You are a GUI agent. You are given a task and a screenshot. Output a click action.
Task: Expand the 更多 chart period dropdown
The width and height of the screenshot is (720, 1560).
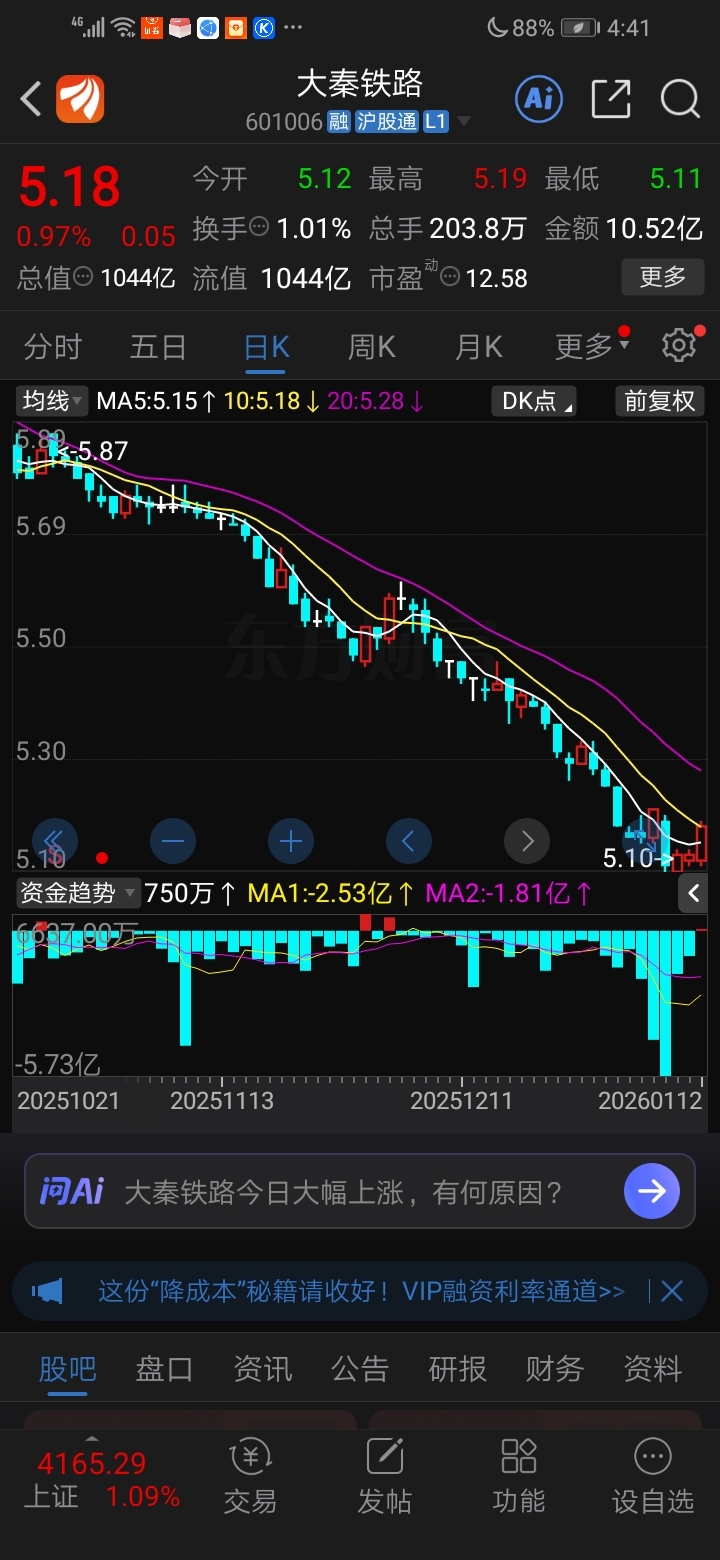[x=592, y=346]
